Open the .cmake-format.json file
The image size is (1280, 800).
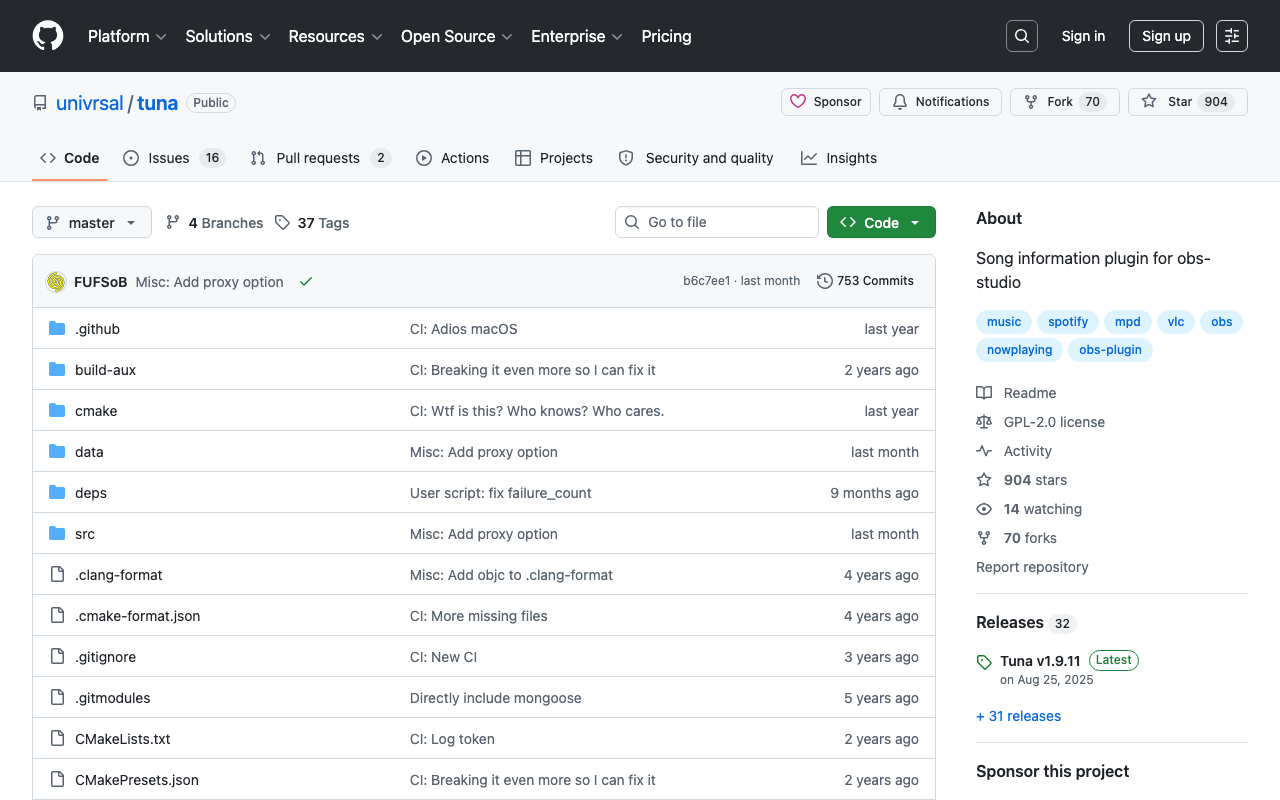point(138,616)
